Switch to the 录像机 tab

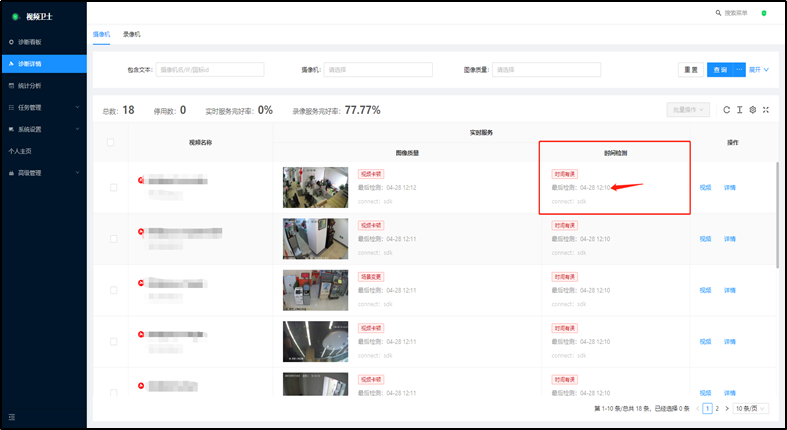132,35
